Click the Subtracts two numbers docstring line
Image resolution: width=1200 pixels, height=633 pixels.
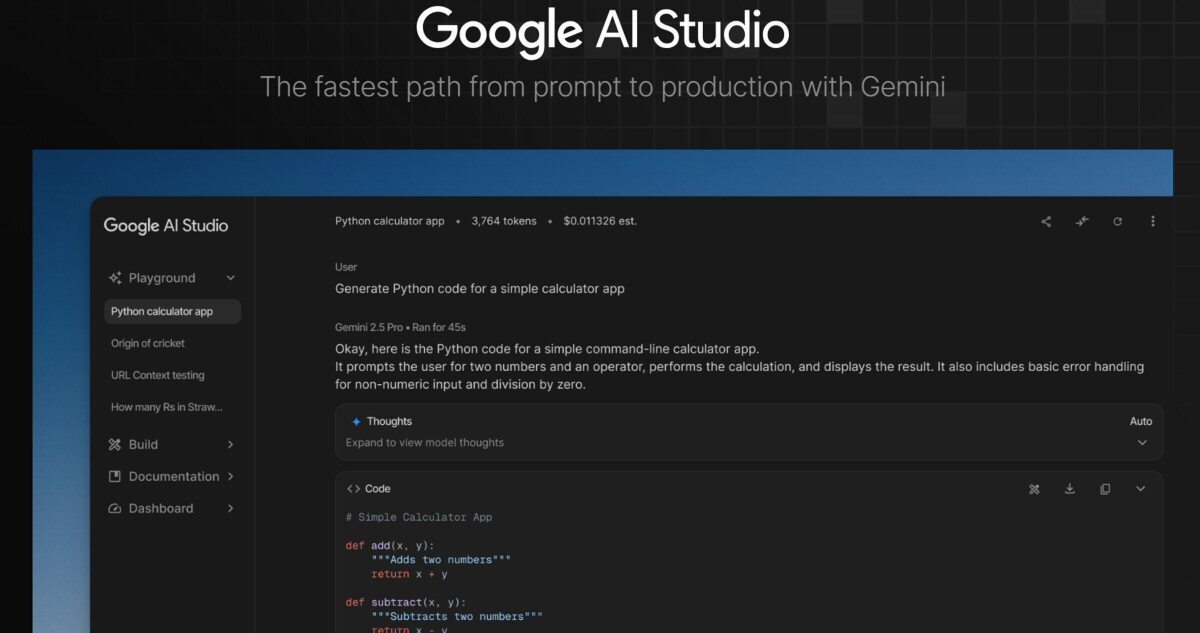coord(457,617)
